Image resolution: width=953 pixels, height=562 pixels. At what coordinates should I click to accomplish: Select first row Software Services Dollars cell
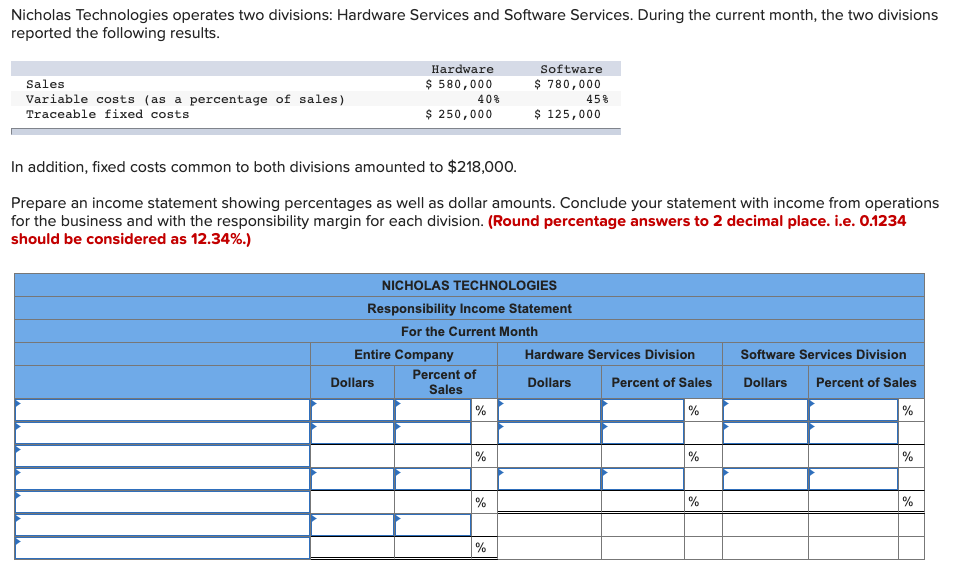[765, 410]
